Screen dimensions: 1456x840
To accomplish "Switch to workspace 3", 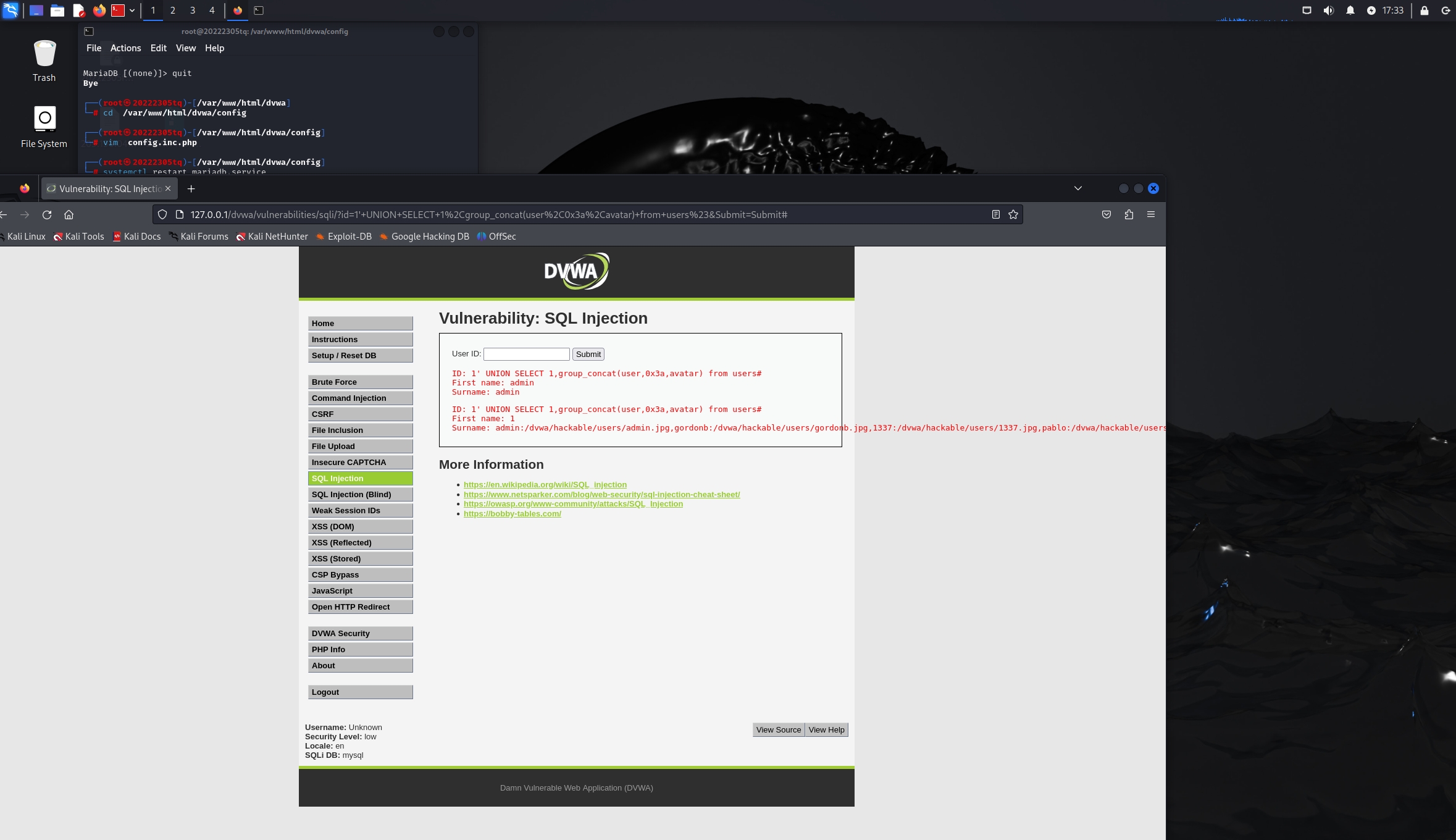I will [x=193, y=10].
